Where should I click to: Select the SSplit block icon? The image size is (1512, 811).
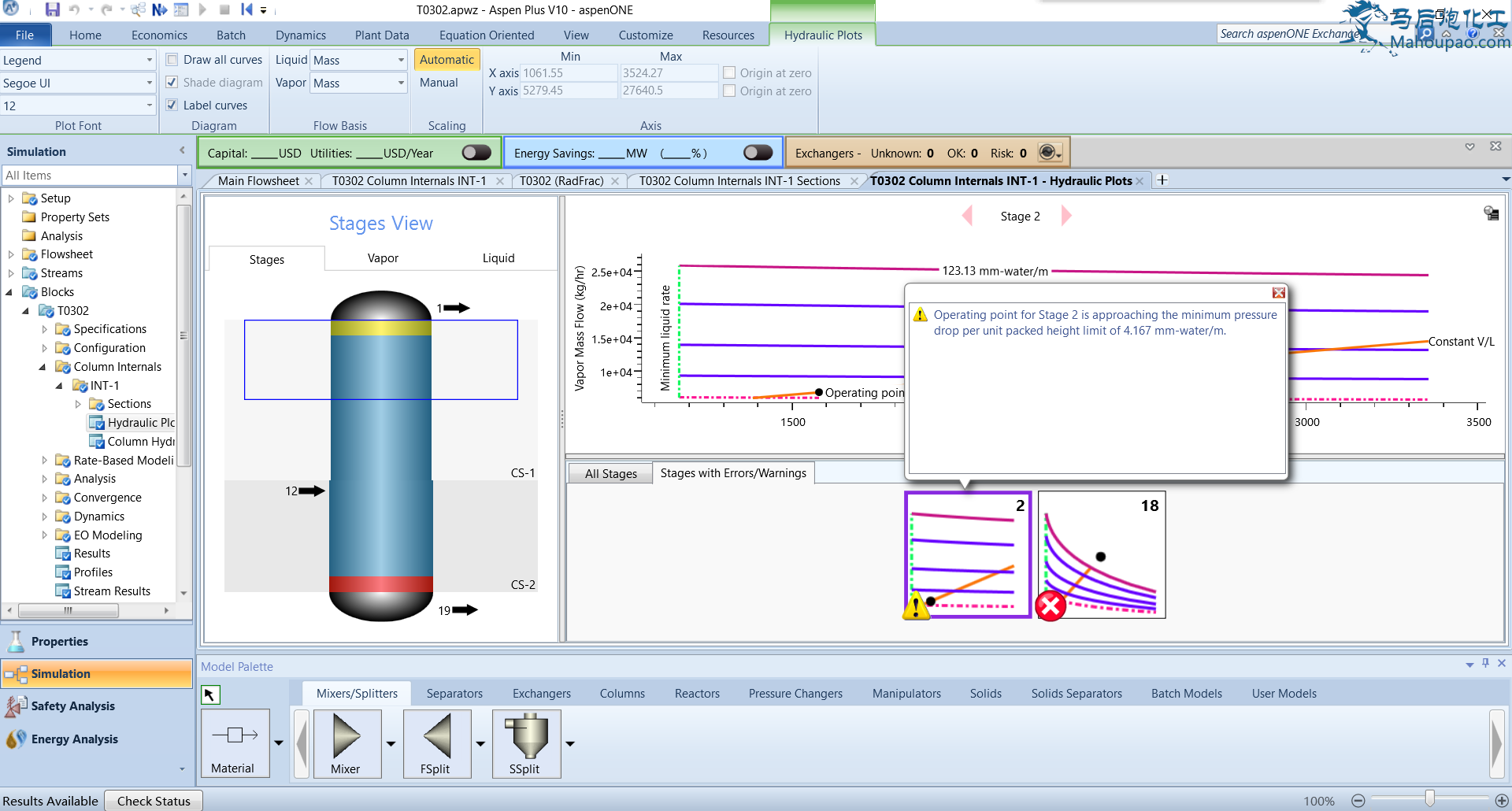point(527,743)
